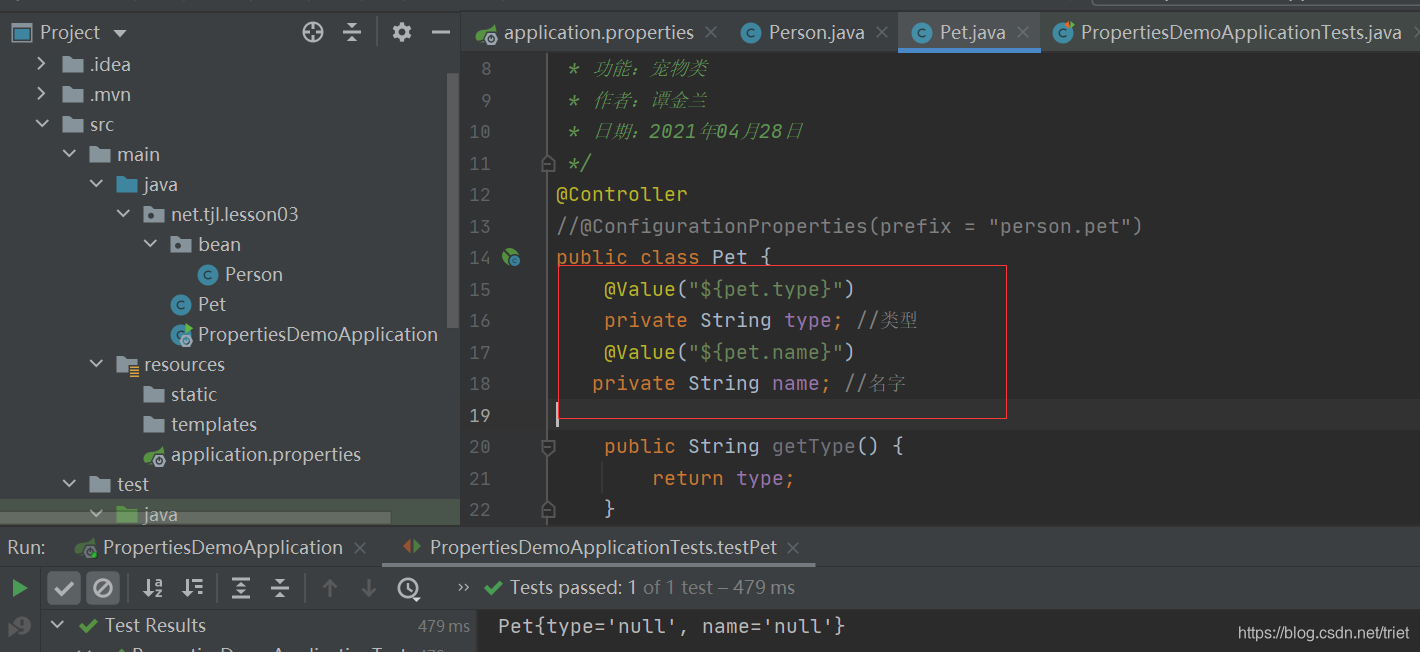Expand the .mvn folder

(x=41, y=94)
